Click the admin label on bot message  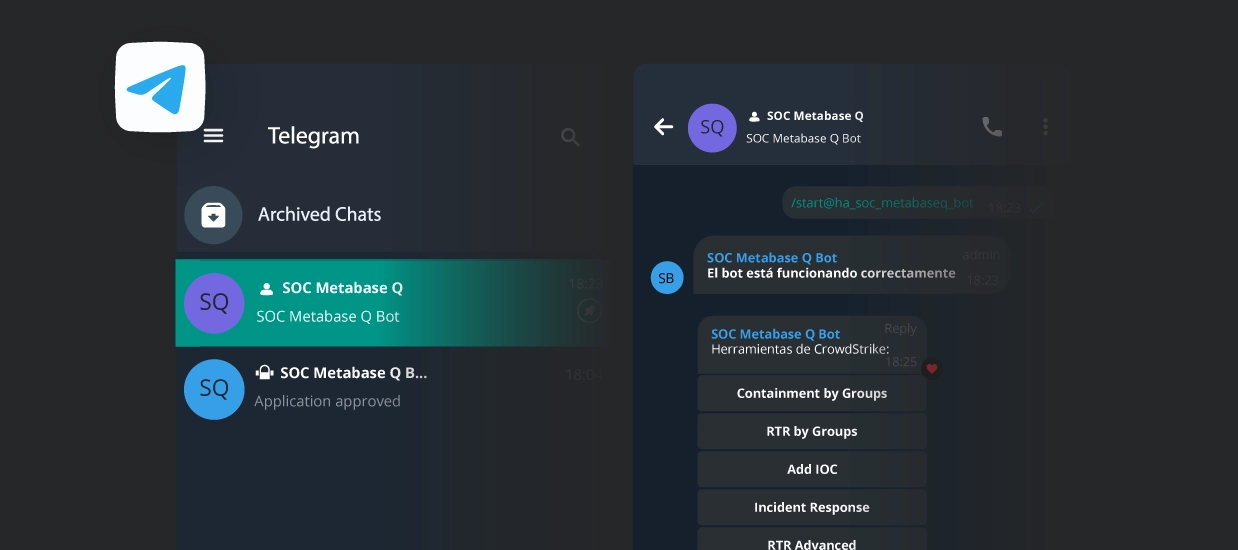pyautogui.click(x=980, y=255)
